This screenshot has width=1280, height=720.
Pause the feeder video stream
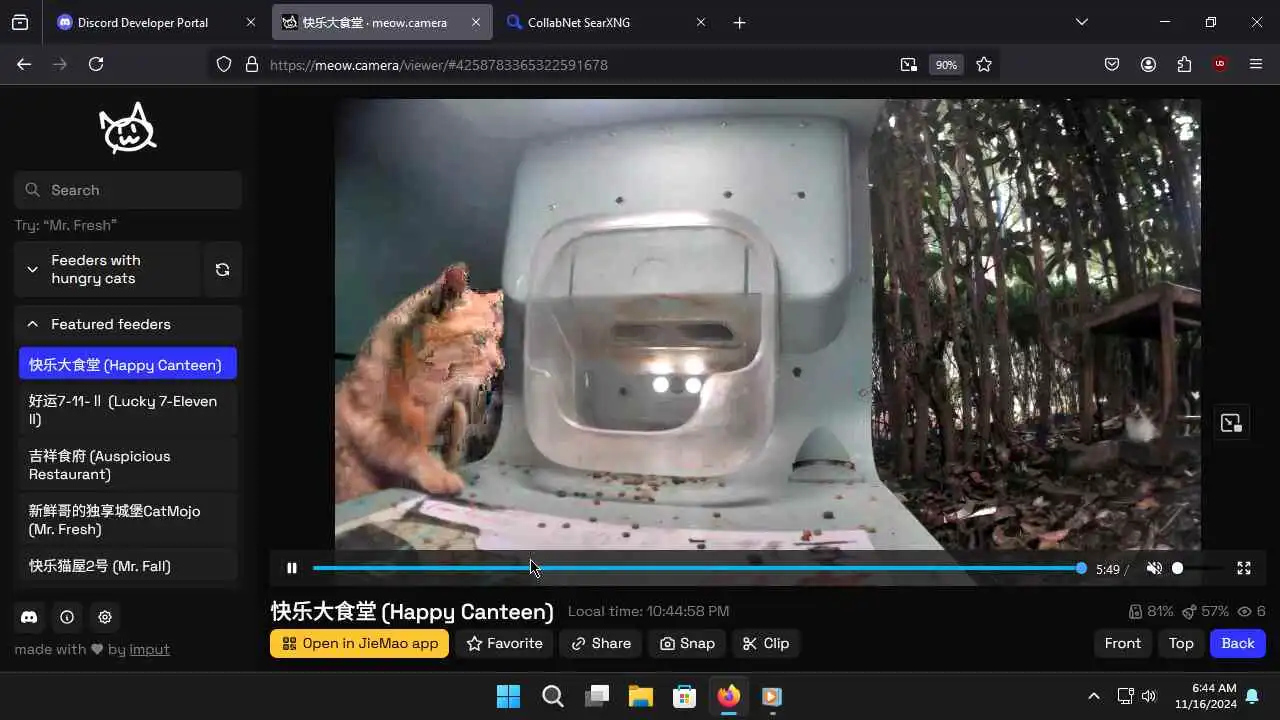pyautogui.click(x=291, y=568)
